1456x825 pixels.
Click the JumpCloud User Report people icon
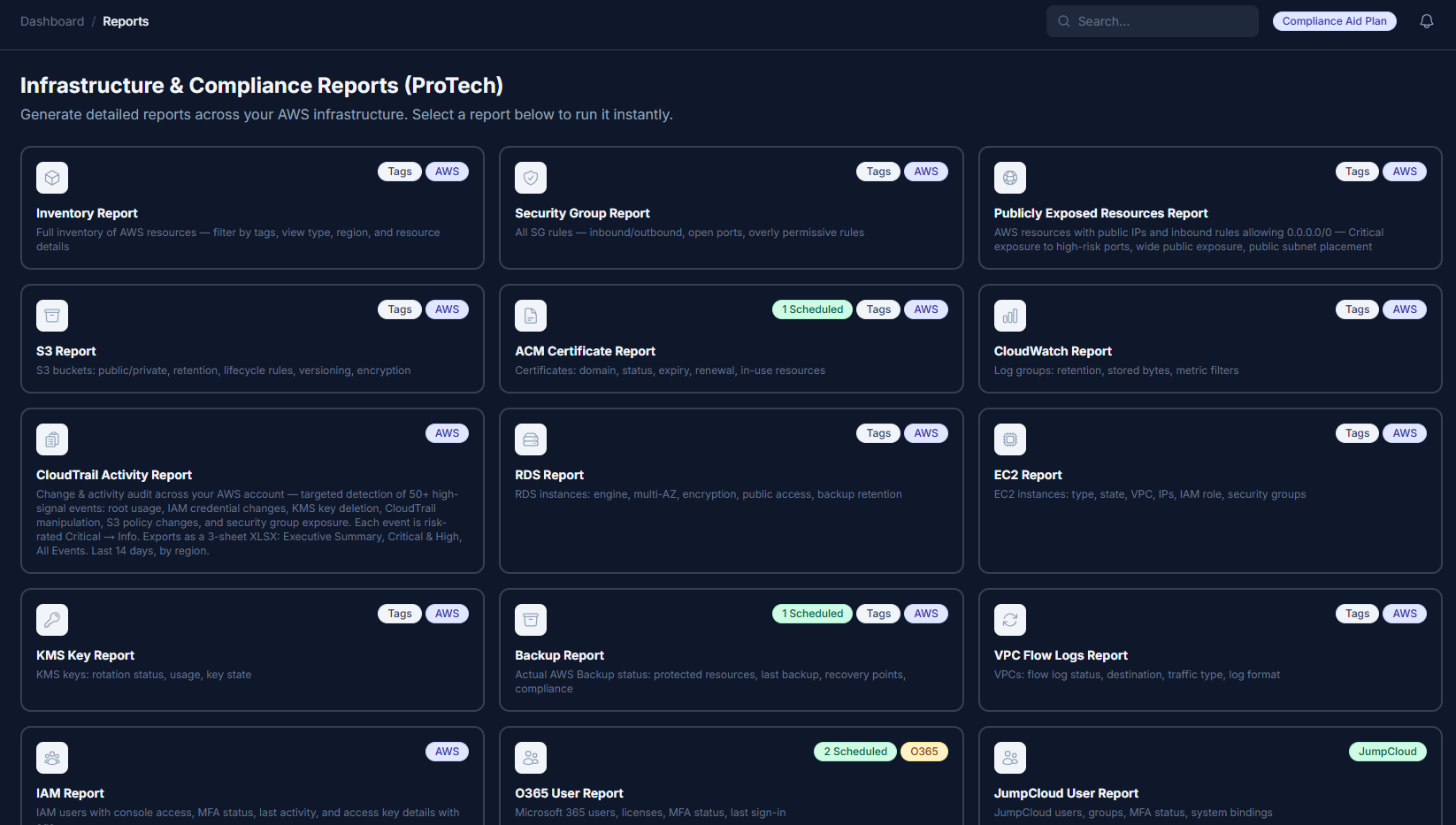[1010, 758]
